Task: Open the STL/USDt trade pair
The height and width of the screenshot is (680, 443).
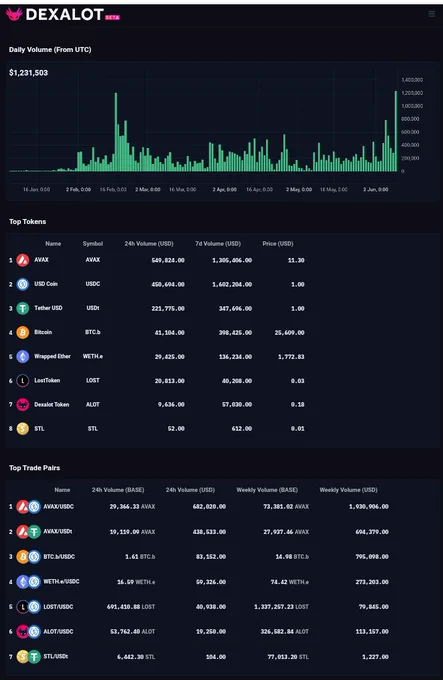Action: pos(55,657)
